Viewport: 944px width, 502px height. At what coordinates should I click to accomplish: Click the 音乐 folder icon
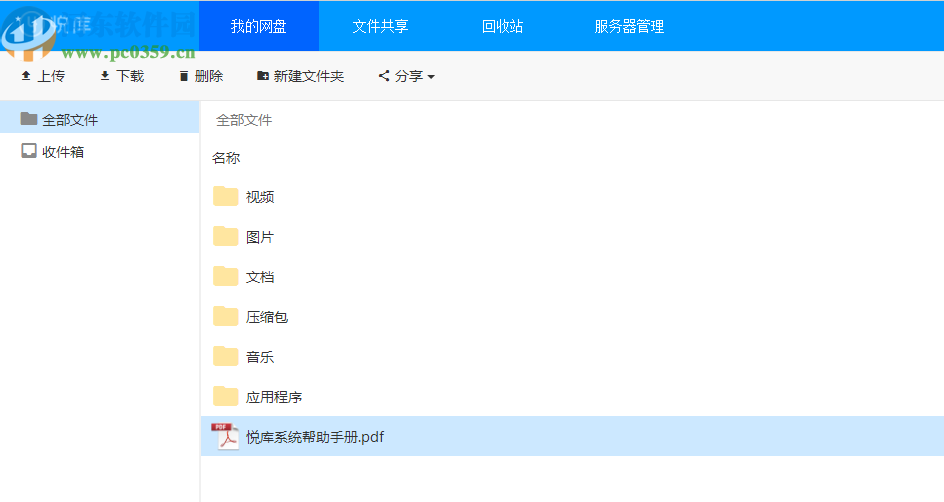click(x=226, y=356)
